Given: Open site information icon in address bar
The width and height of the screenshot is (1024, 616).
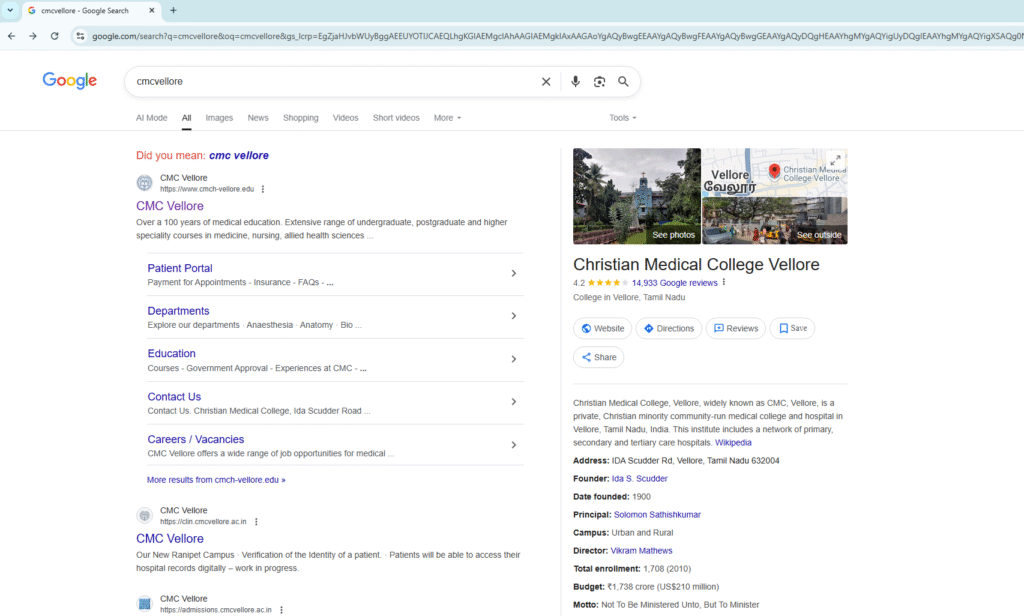Looking at the screenshot, I should tap(80, 36).
